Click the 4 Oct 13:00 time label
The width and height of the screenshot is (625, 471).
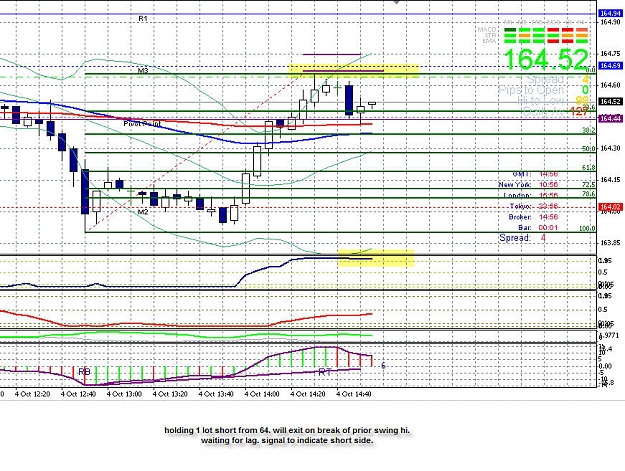coord(124,394)
